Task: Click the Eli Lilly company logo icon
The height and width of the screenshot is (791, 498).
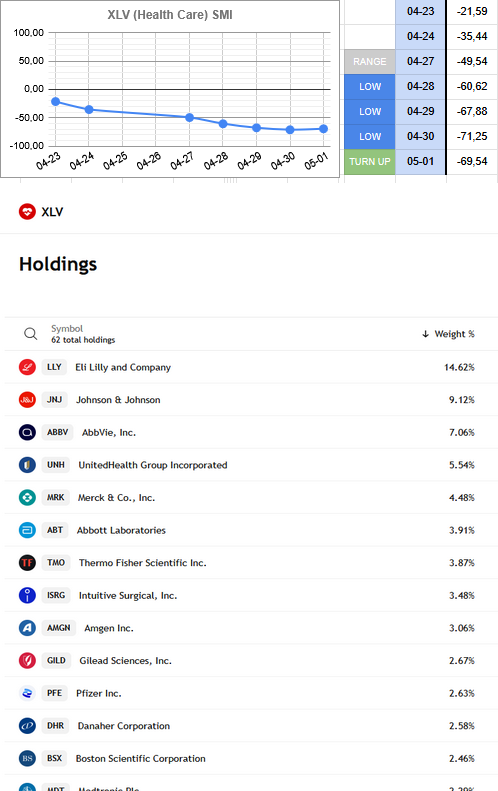Action: (x=27, y=367)
